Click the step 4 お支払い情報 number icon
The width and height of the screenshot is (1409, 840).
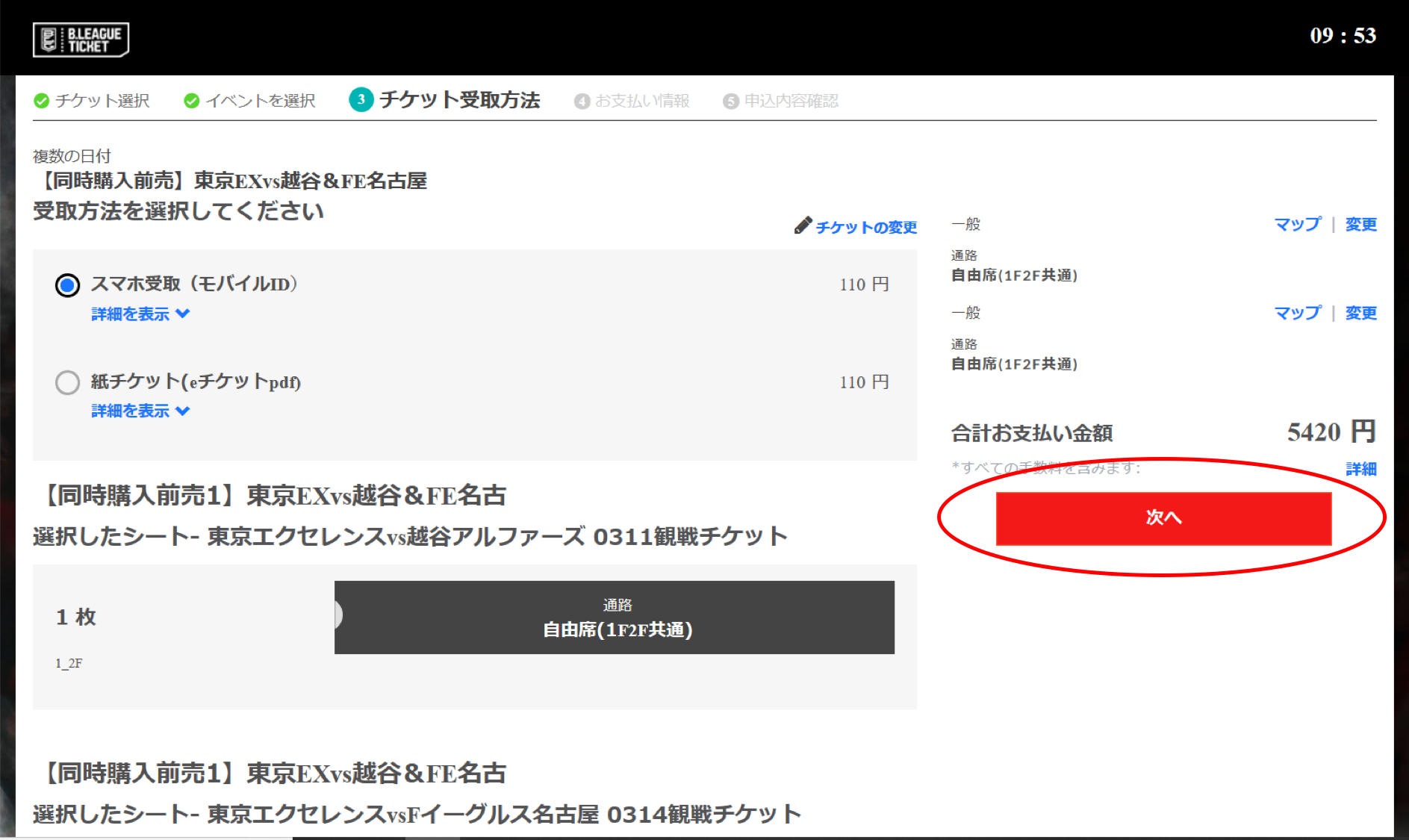point(582,102)
